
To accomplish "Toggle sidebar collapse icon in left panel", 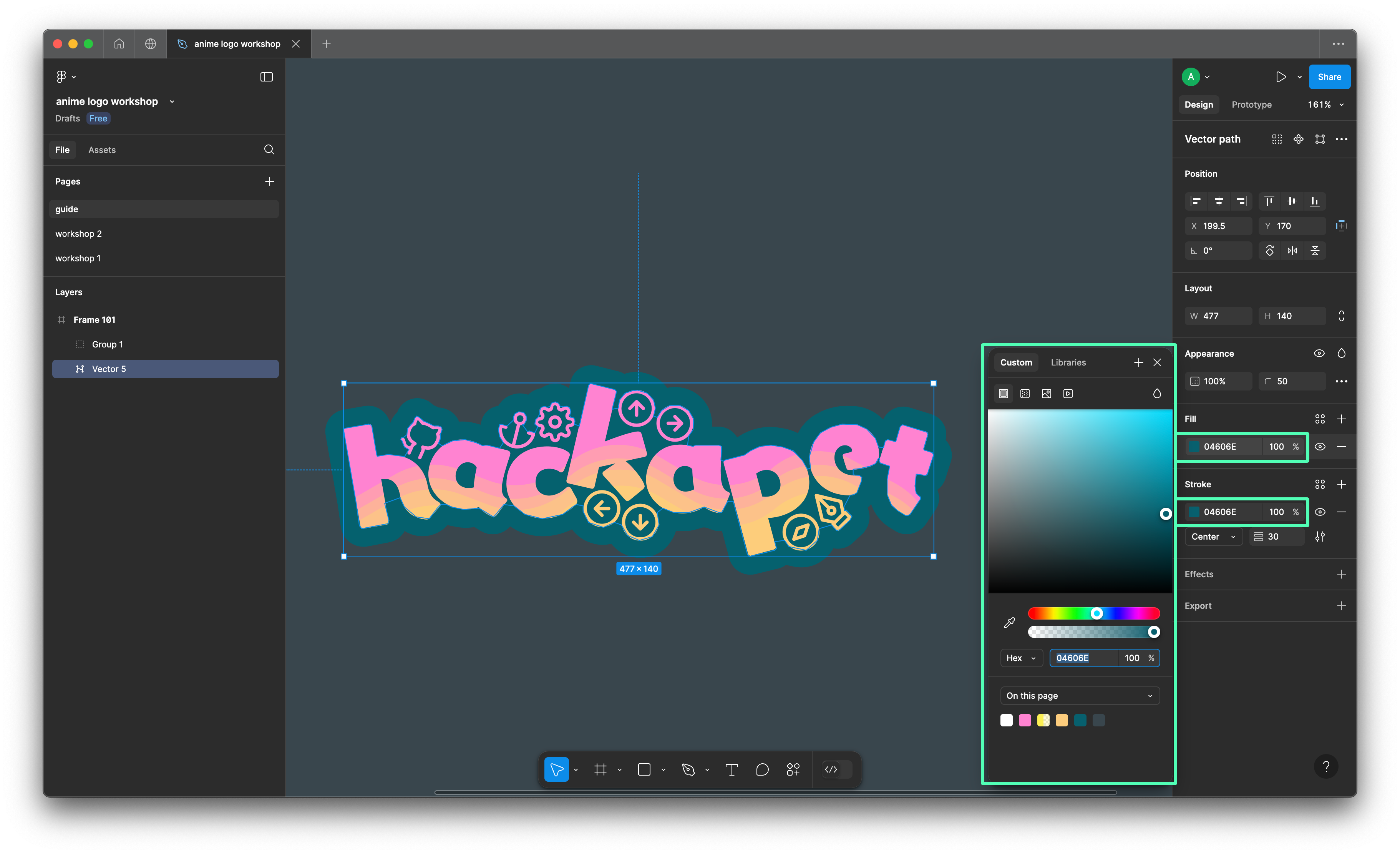I will pos(267,77).
